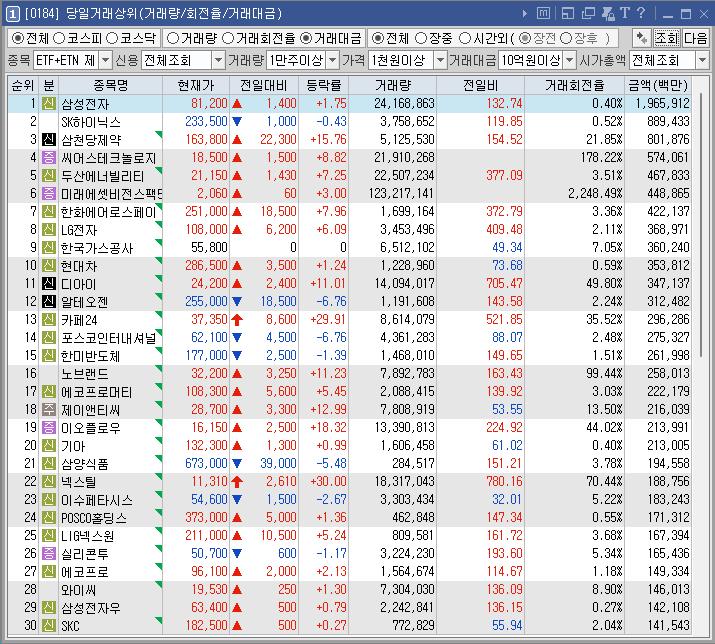The height and width of the screenshot is (644, 715).
Task: Click the 조회 search button
Action: pos(667,38)
